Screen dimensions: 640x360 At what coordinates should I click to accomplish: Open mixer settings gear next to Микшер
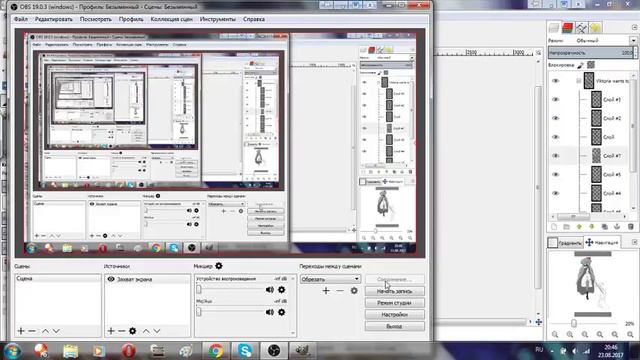point(219,266)
